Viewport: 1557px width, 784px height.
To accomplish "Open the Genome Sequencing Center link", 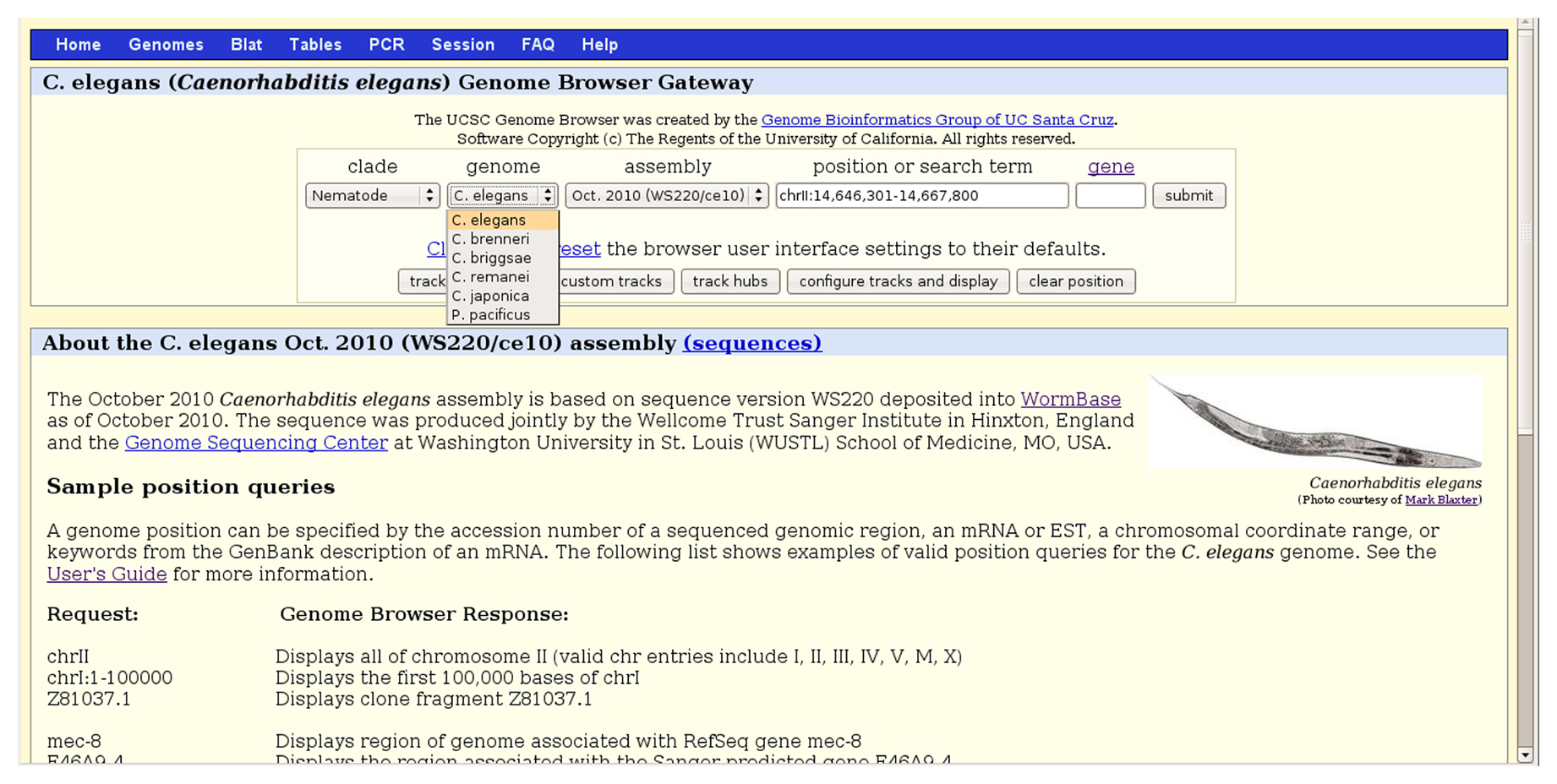I will pyautogui.click(x=256, y=443).
